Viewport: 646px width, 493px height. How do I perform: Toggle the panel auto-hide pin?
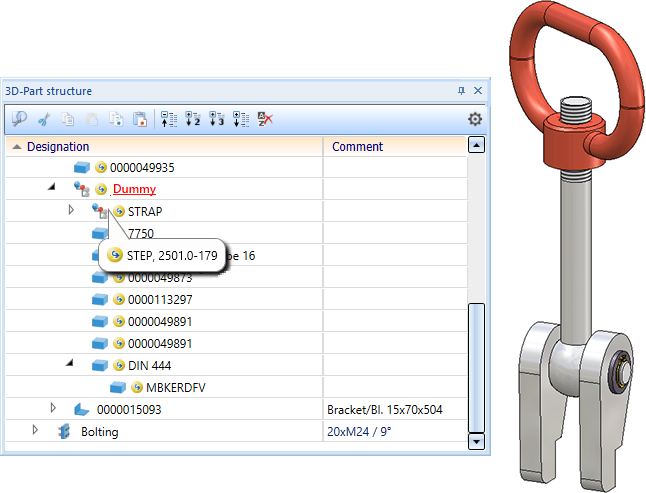461,91
